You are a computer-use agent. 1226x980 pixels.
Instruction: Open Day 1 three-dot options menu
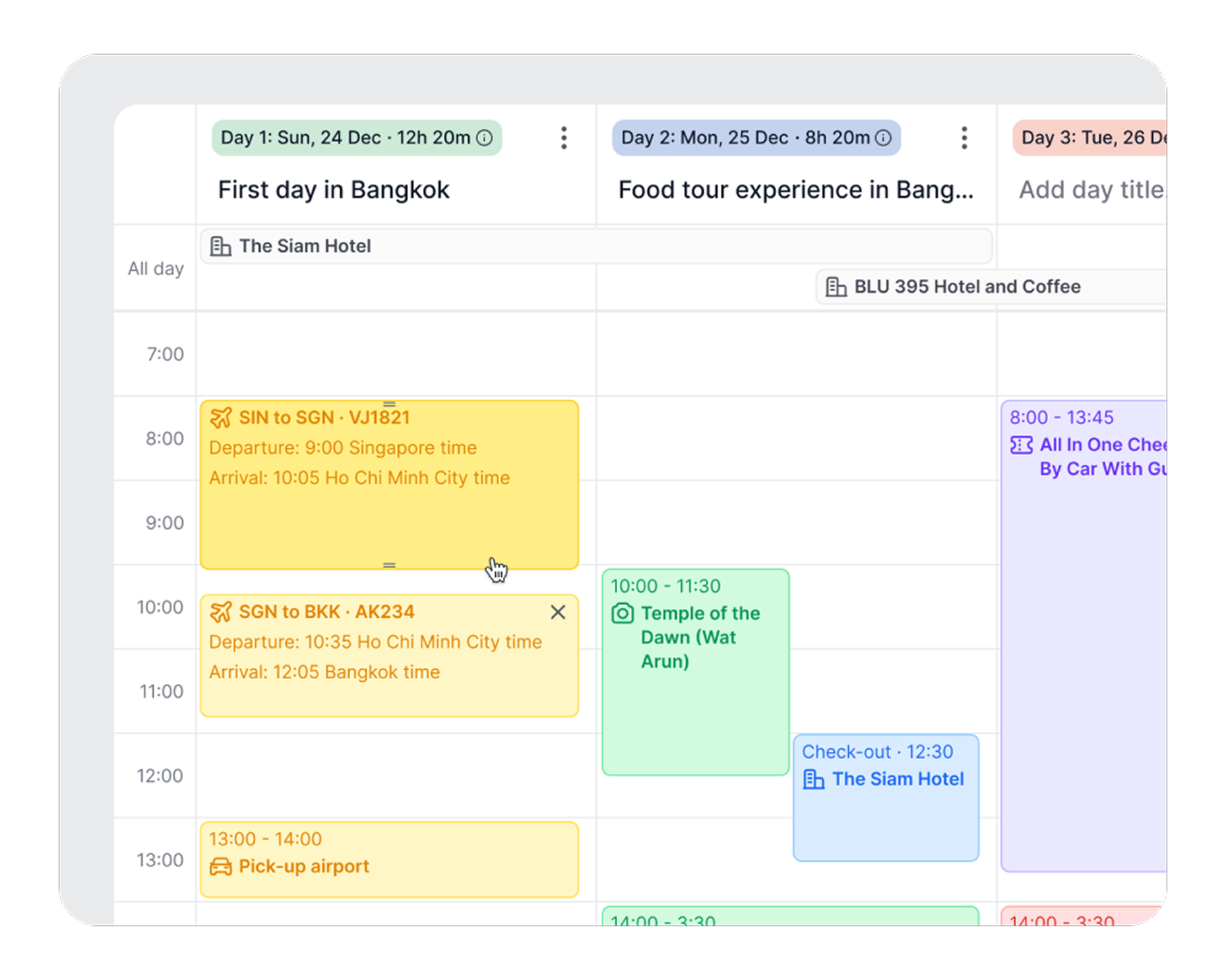point(564,138)
